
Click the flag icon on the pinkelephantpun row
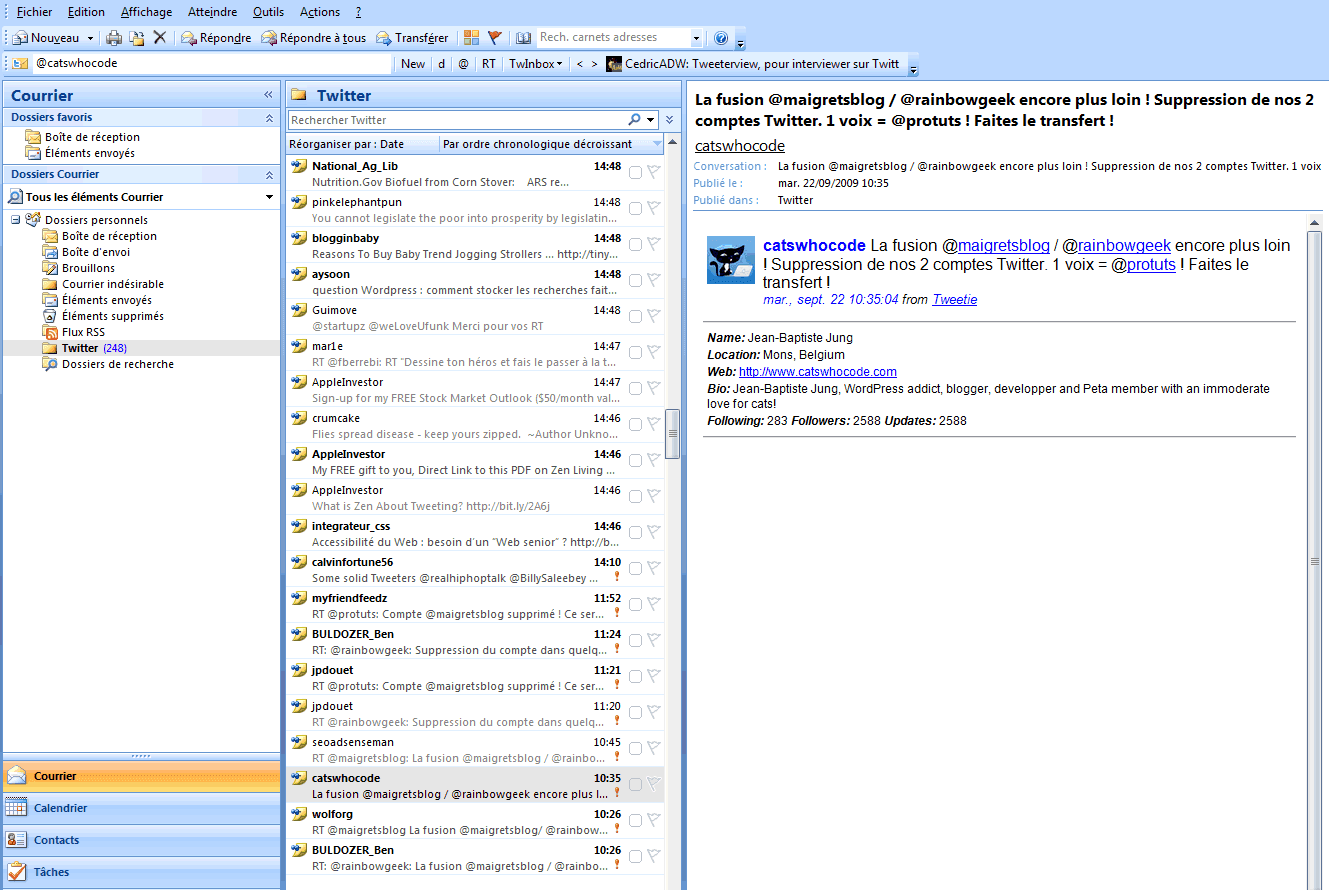(x=653, y=208)
